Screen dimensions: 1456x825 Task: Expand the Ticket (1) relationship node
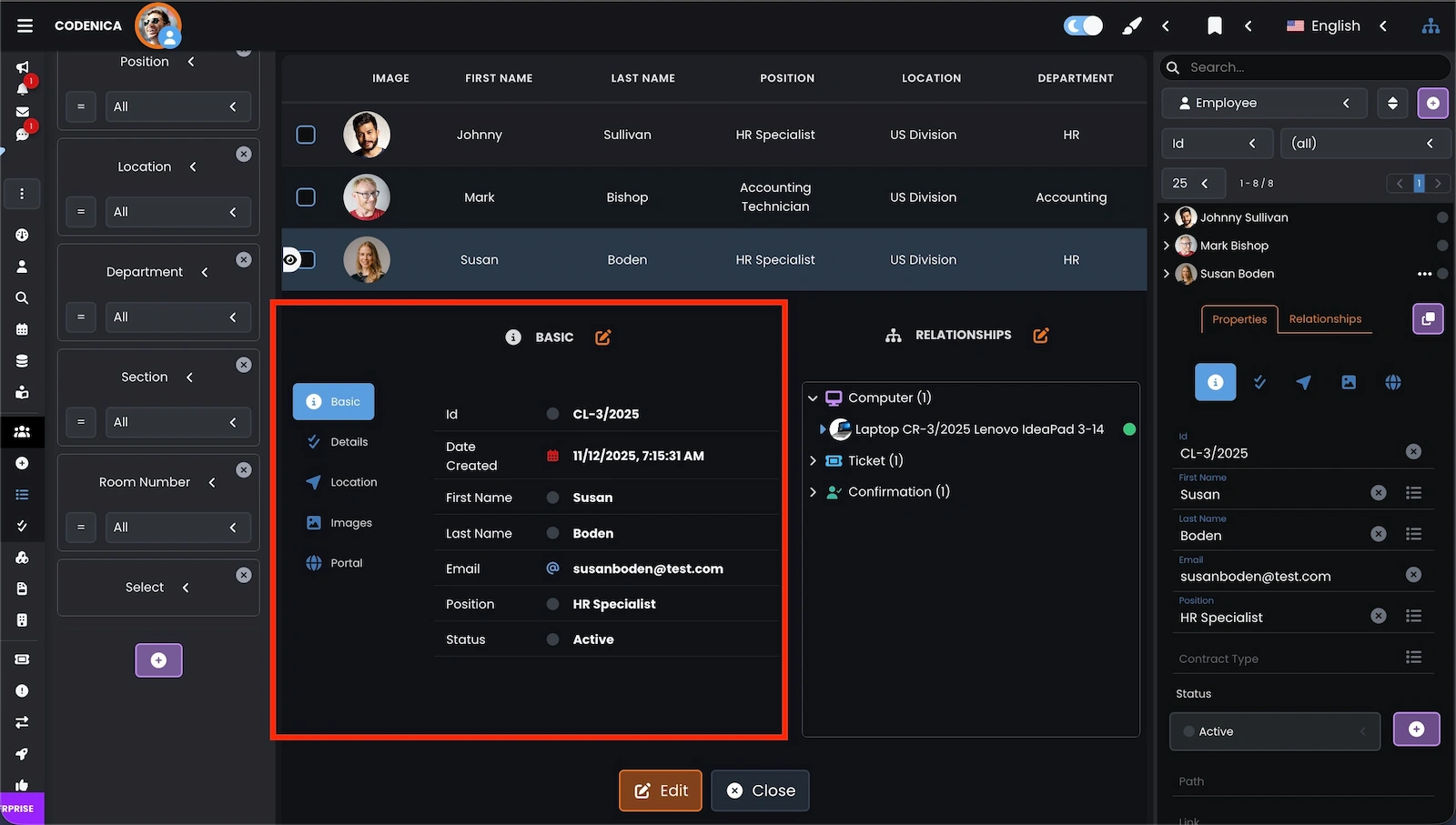pos(813,461)
